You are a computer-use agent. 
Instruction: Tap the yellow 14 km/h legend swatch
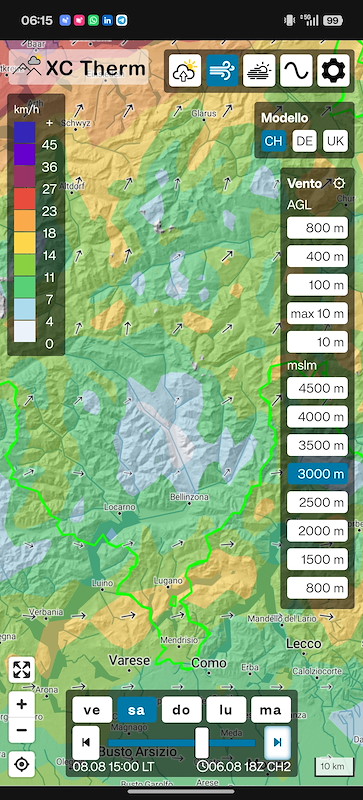(x=25, y=243)
